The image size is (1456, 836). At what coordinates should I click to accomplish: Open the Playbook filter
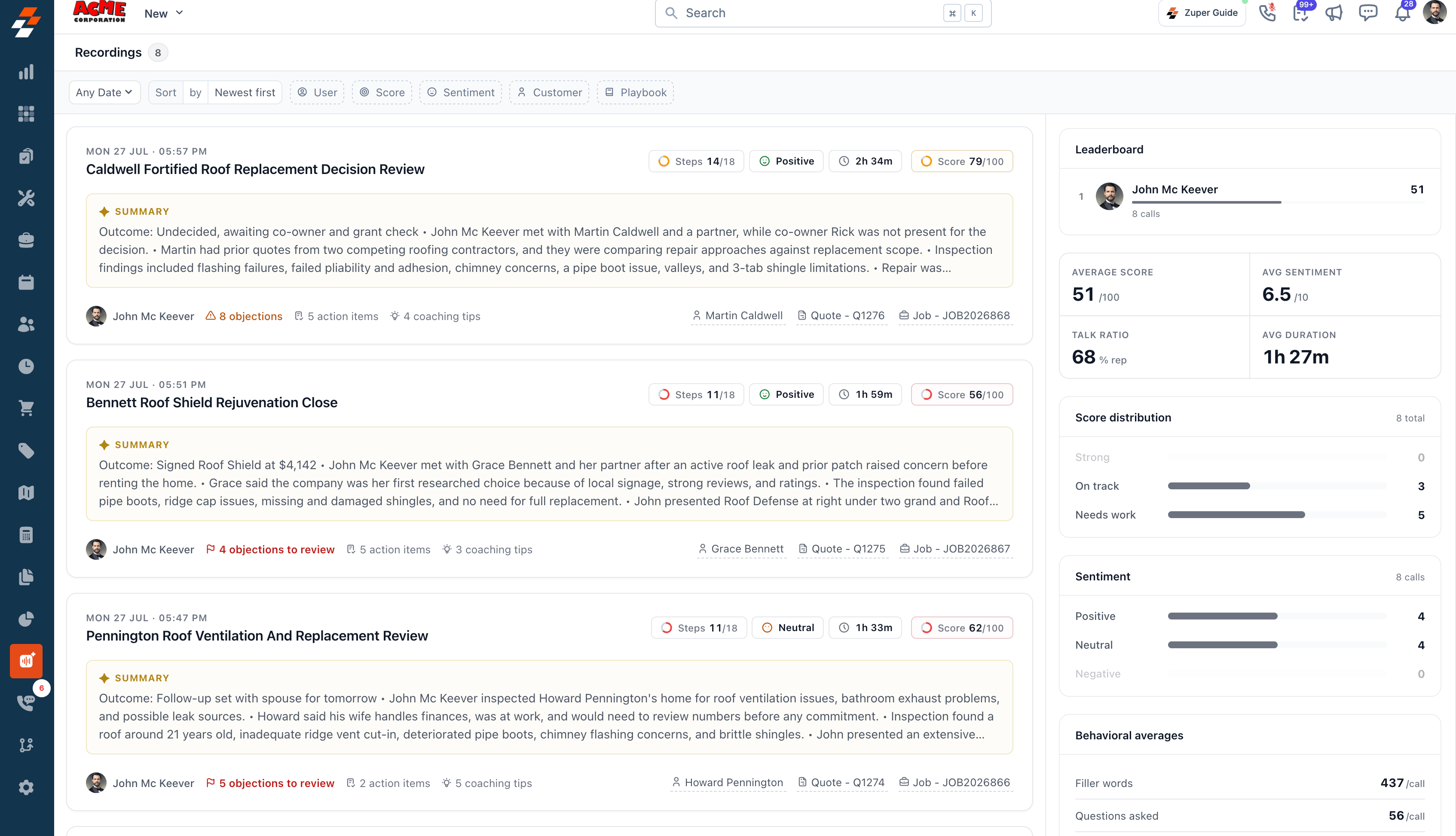(635, 92)
